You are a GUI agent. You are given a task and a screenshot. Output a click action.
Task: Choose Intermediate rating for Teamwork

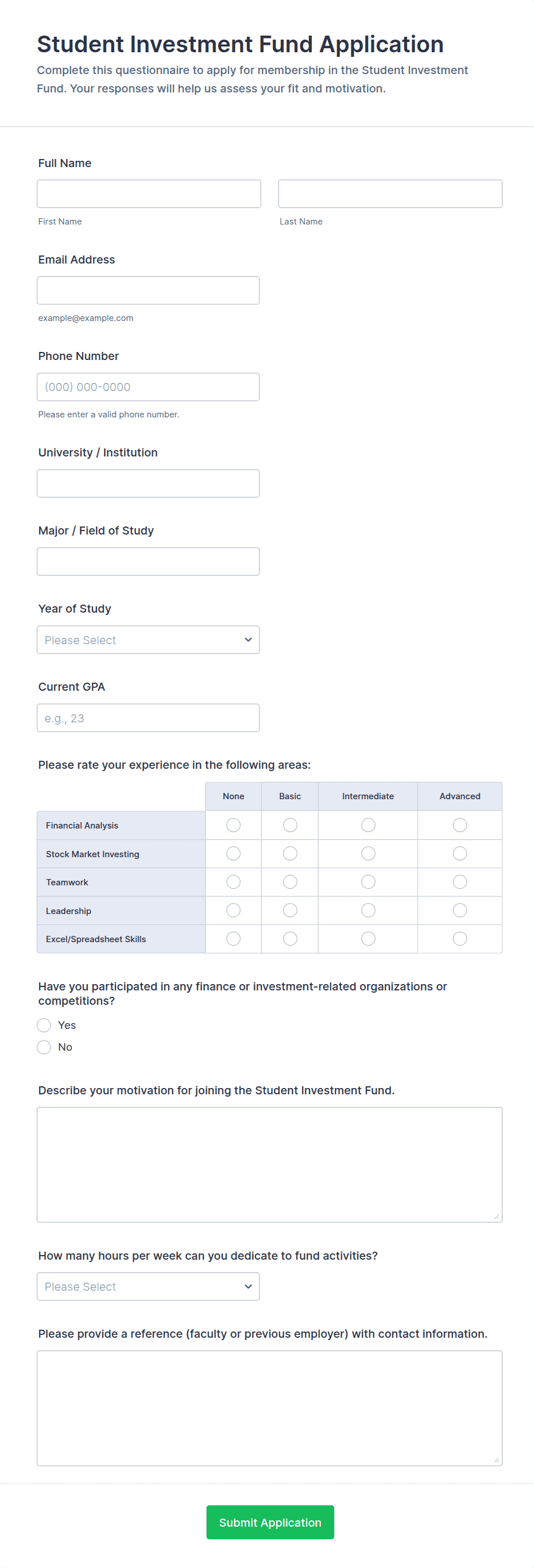coord(368,881)
